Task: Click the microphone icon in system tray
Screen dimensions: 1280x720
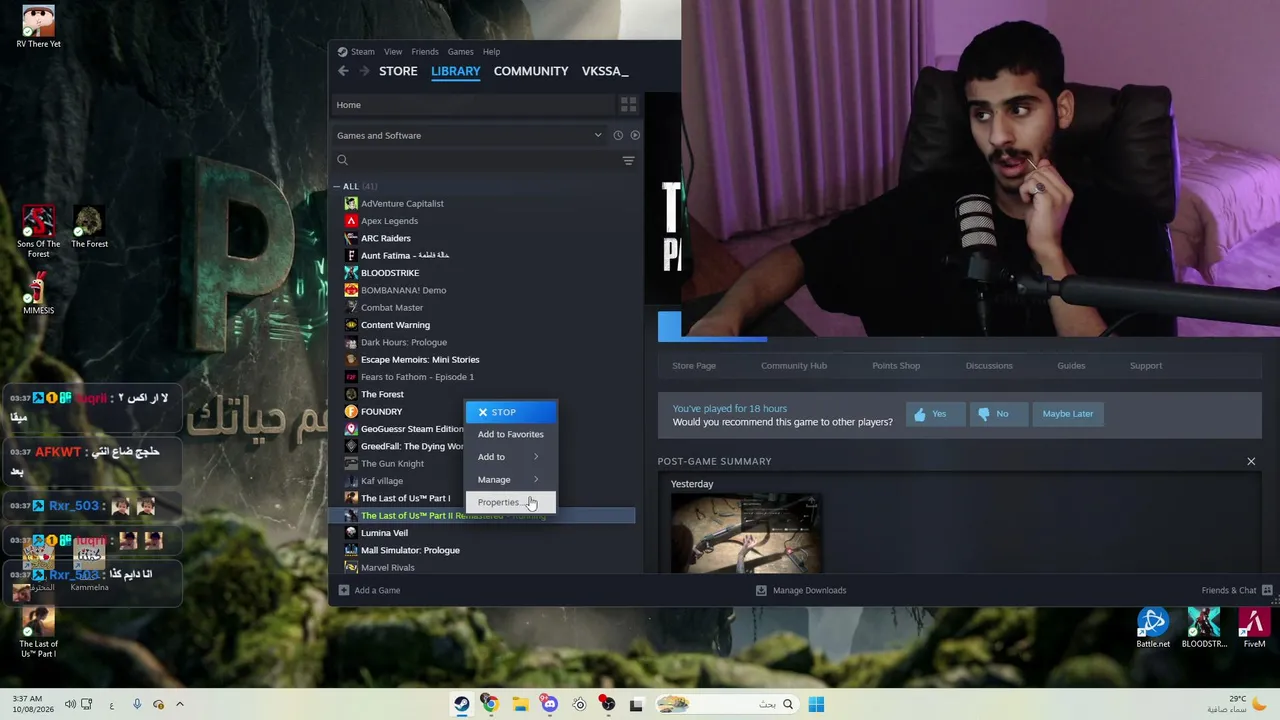Action: tap(137, 704)
